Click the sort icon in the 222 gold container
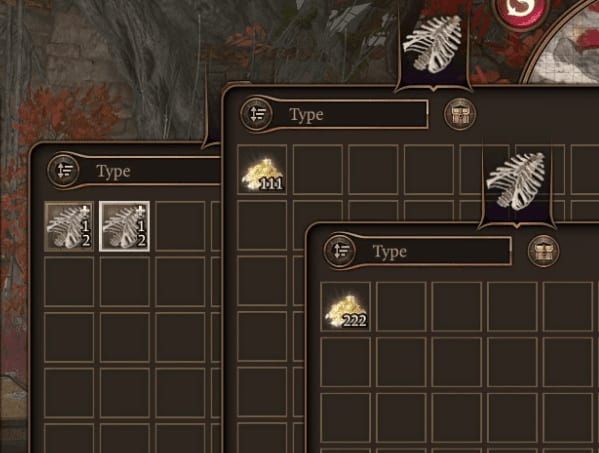599x453 pixels. [x=339, y=251]
